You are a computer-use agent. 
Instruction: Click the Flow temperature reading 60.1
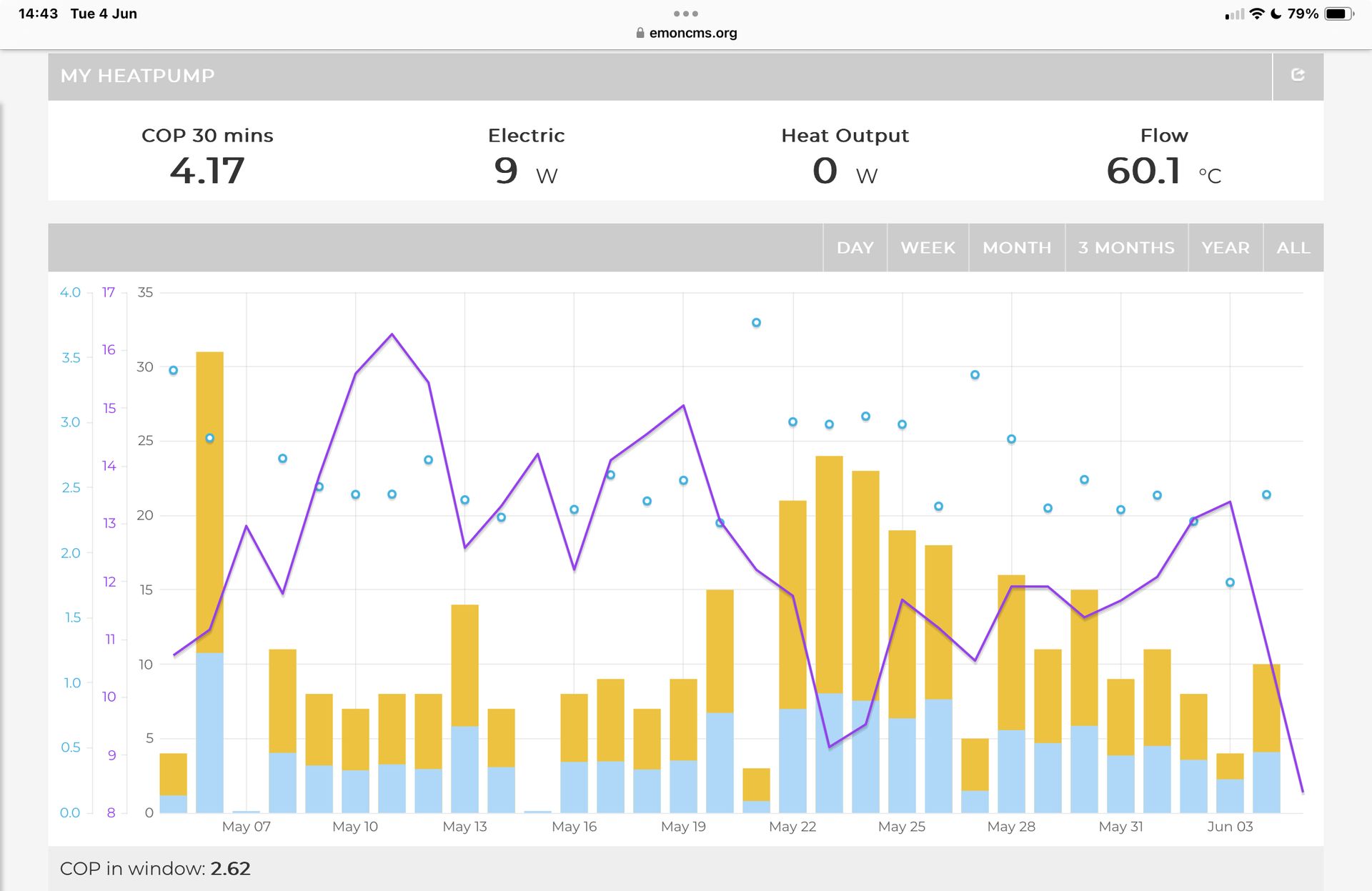click(x=1143, y=171)
